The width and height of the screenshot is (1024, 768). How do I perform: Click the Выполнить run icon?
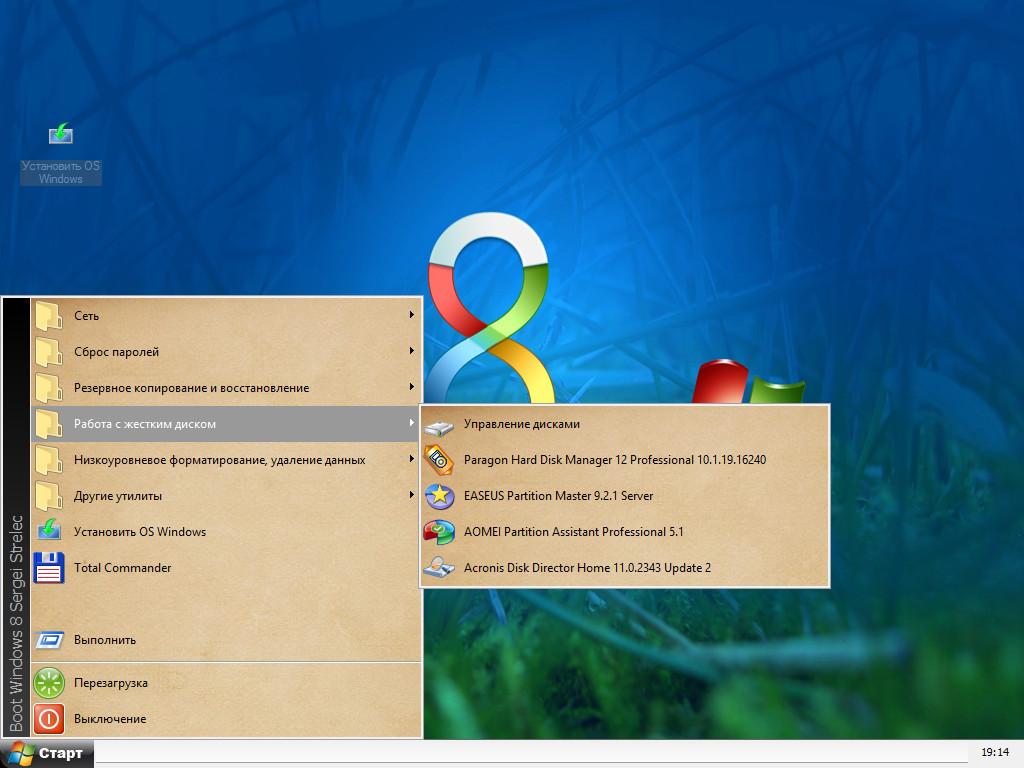click(x=49, y=640)
